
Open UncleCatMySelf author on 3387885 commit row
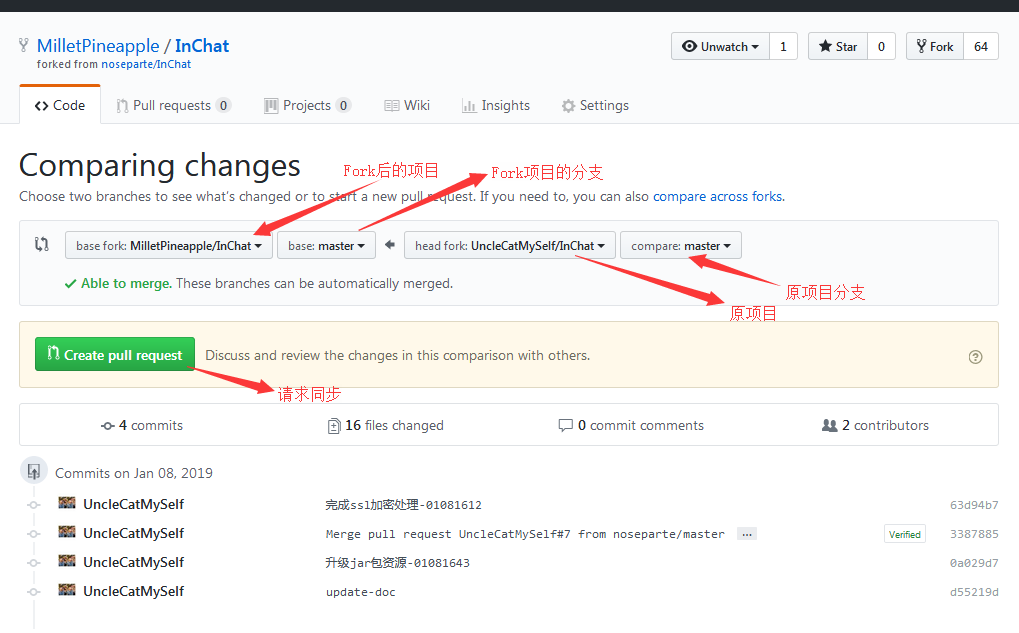coord(133,534)
